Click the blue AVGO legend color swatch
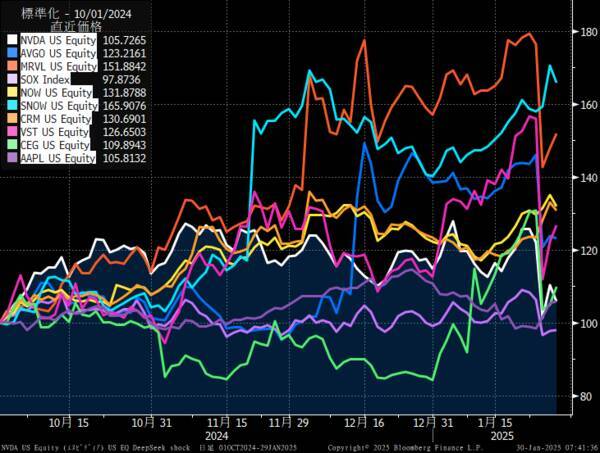Viewport: 600px width, 453px height. click(13, 53)
